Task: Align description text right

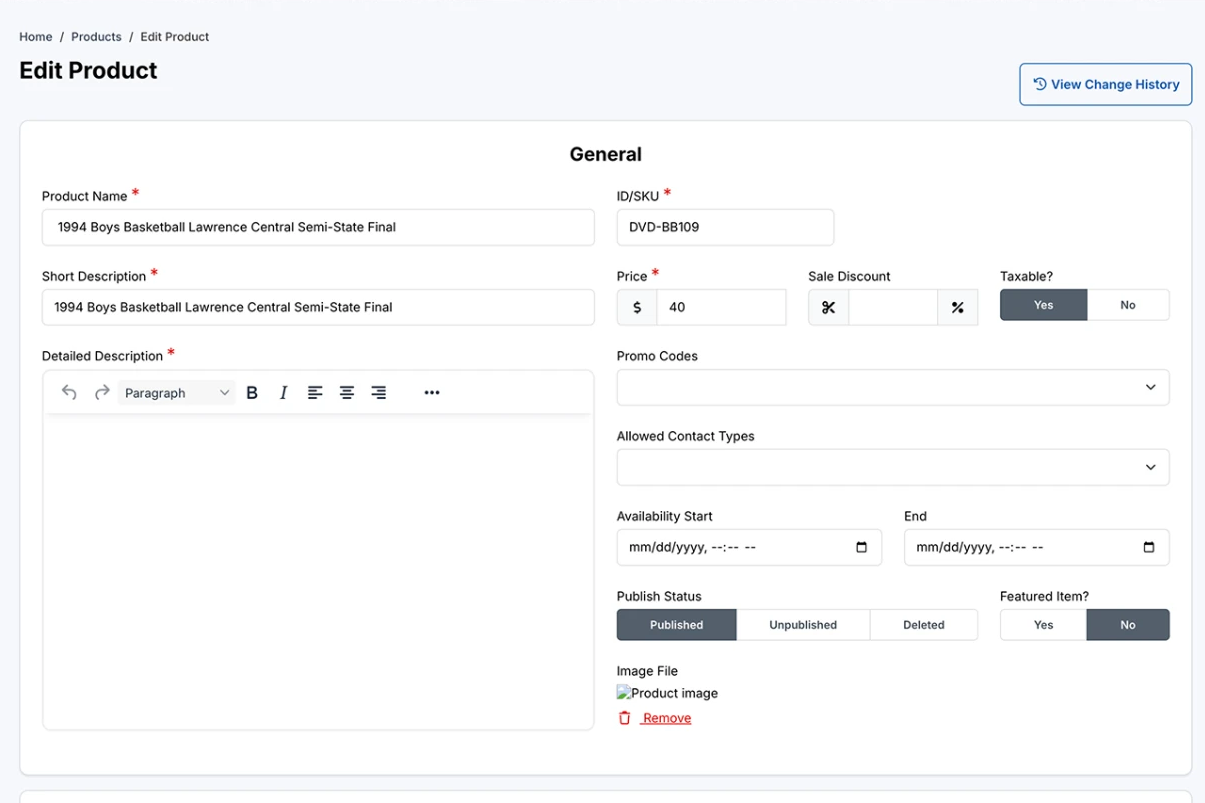Action: (379, 393)
